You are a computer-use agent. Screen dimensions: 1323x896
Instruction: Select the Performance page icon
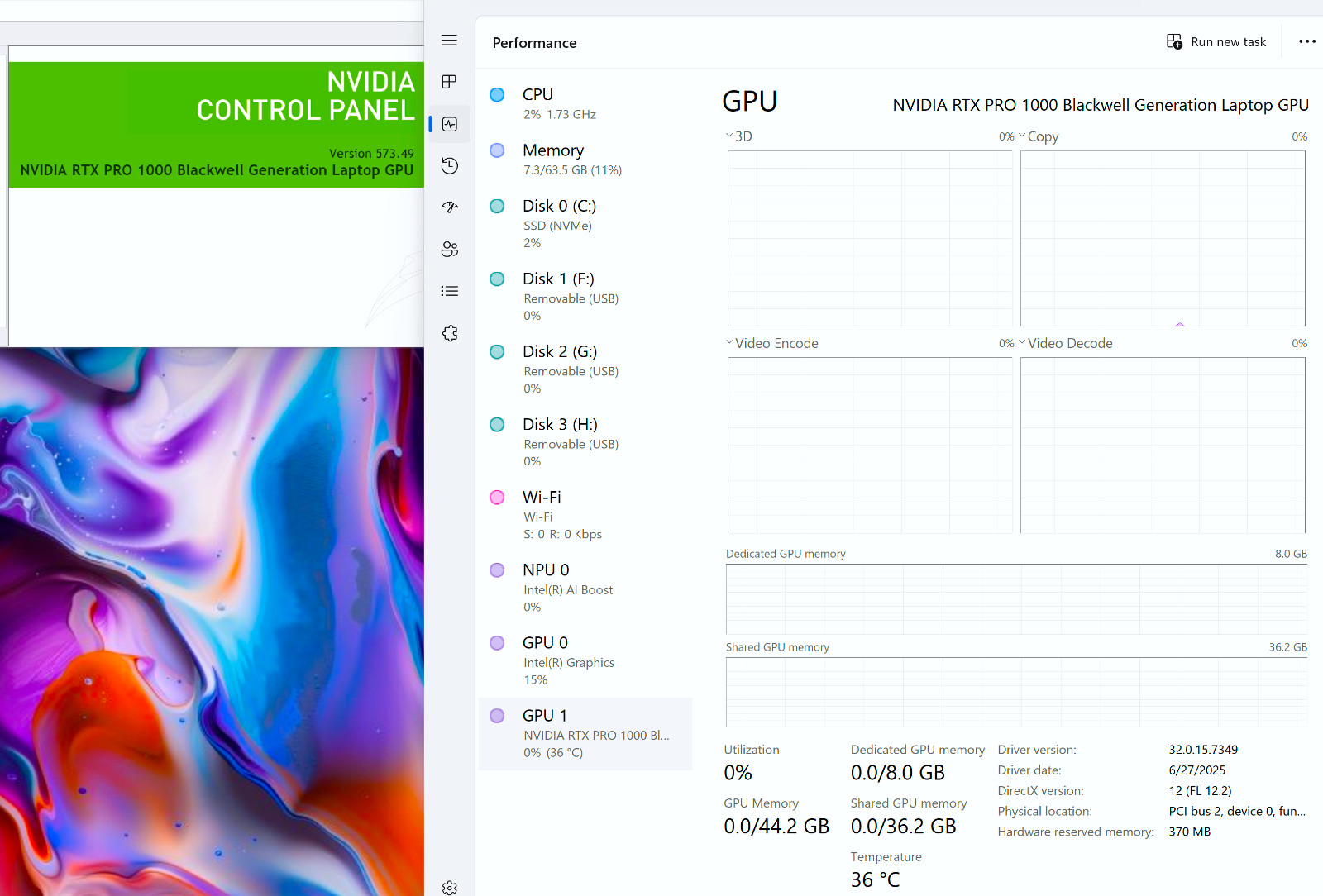(449, 124)
